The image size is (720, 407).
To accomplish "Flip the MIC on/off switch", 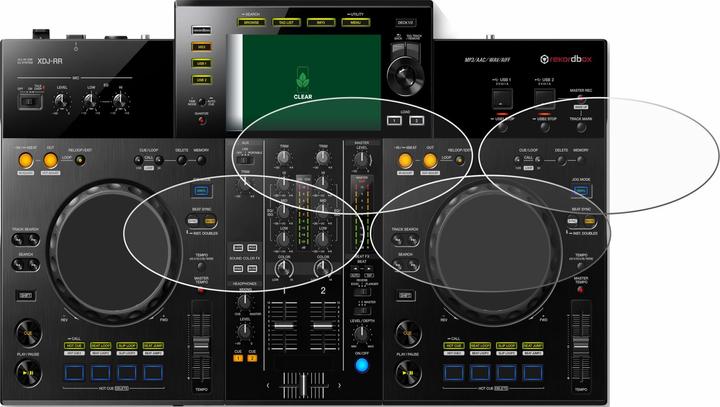I will [x=30, y=101].
